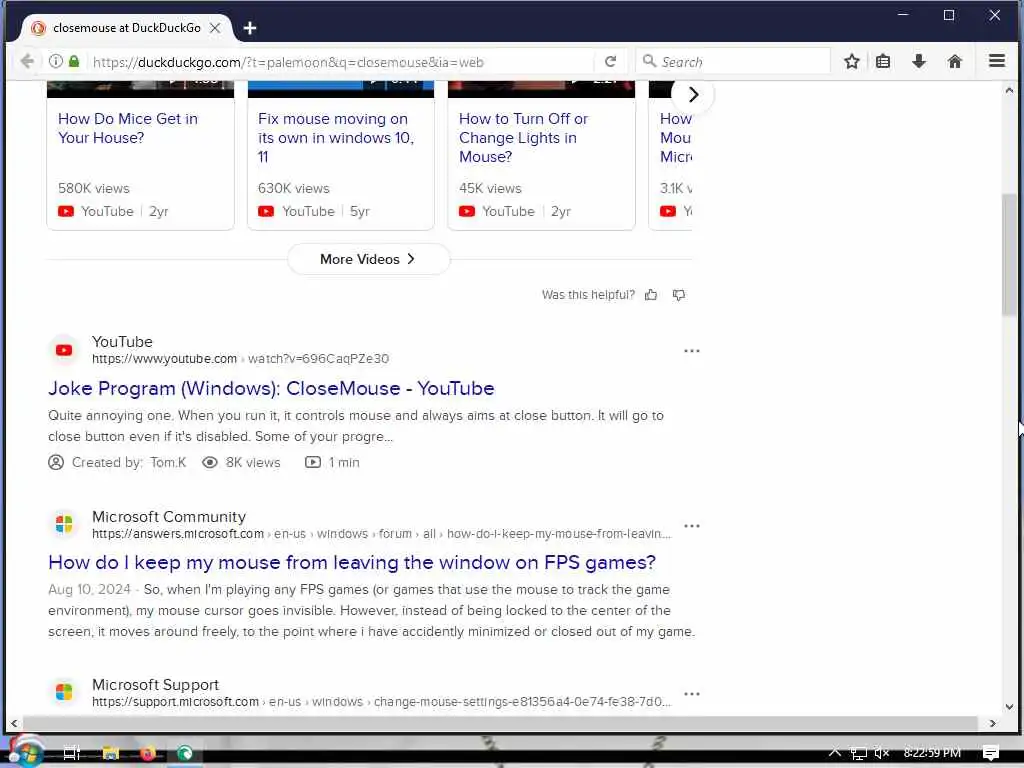Click the vertical scrollbar up arrow
The height and width of the screenshot is (768, 1024).
point(1010,90)
